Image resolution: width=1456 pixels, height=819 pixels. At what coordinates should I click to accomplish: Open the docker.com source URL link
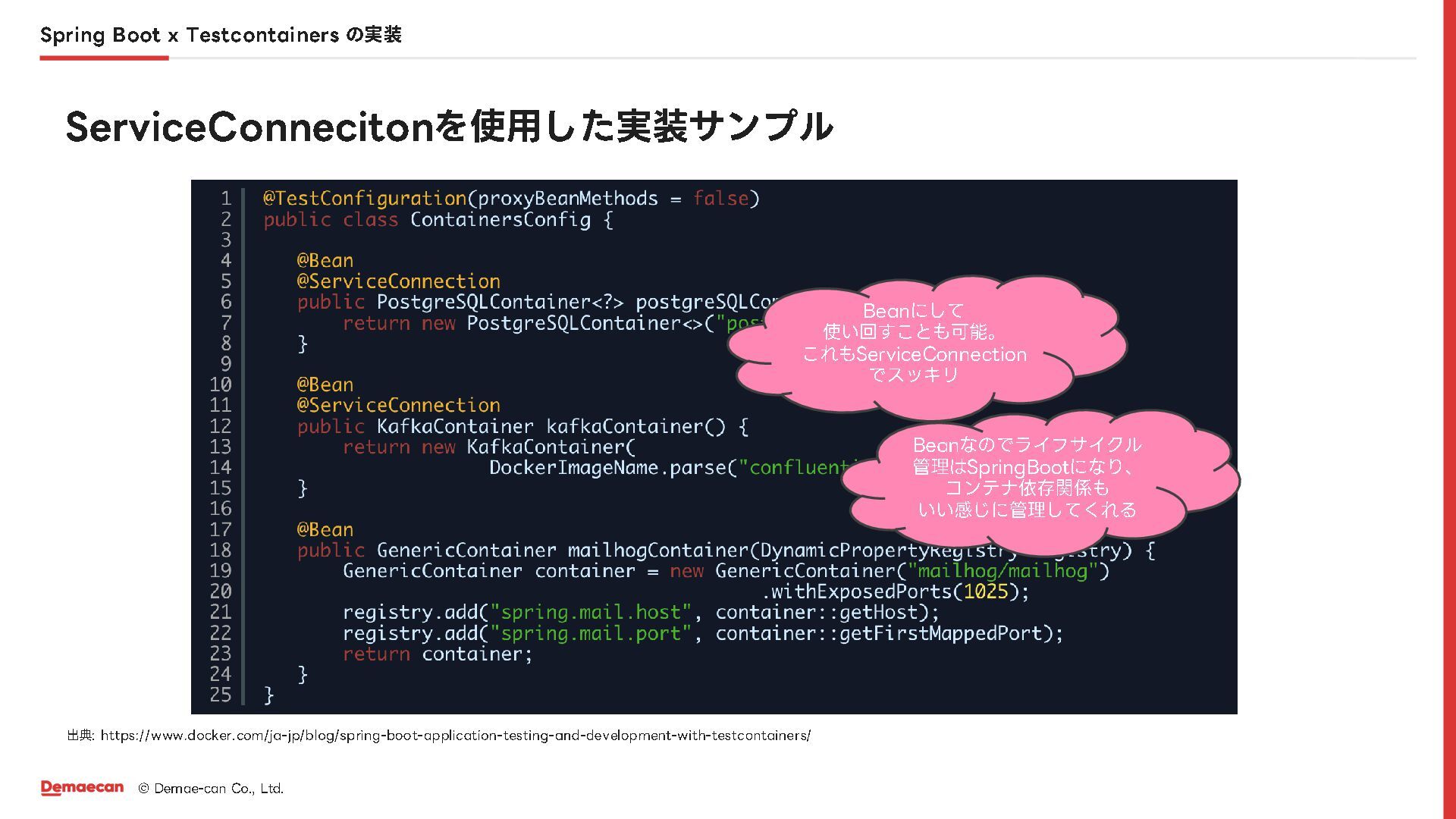[456, 736]
